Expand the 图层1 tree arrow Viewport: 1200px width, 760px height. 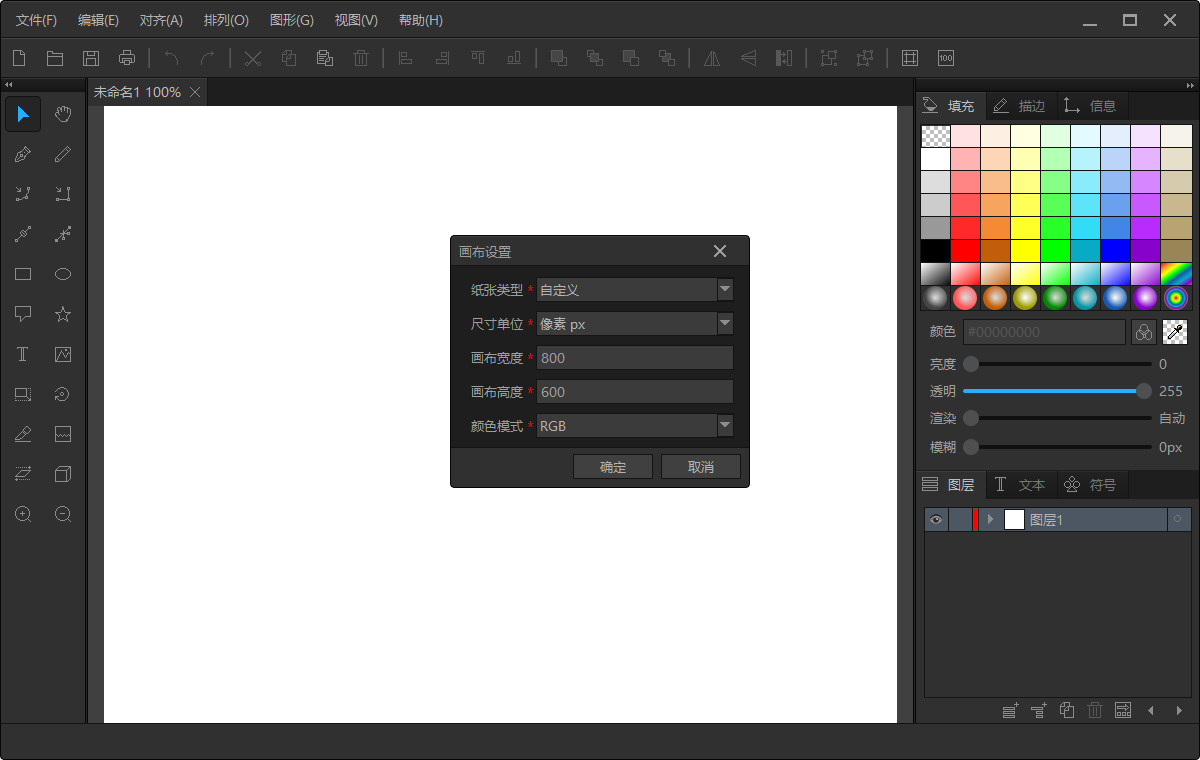(x=990, y=519)
